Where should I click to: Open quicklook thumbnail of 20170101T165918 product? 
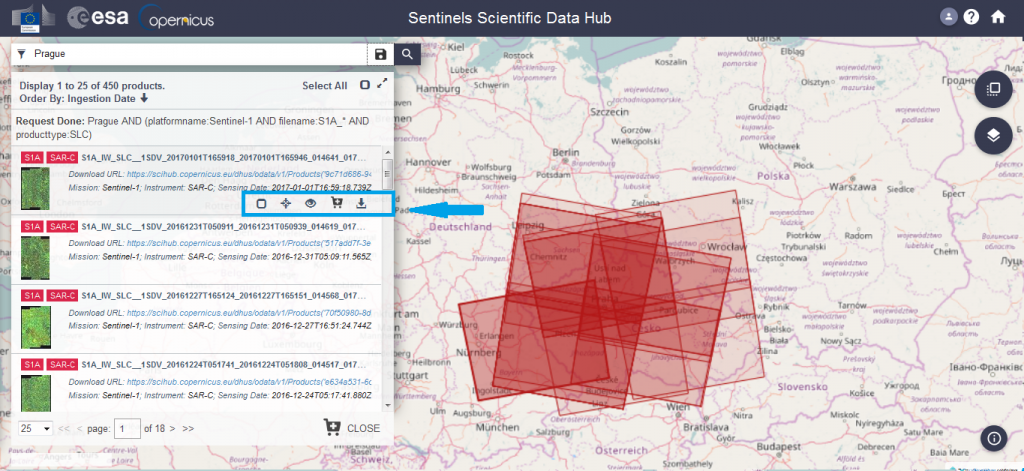35,188
